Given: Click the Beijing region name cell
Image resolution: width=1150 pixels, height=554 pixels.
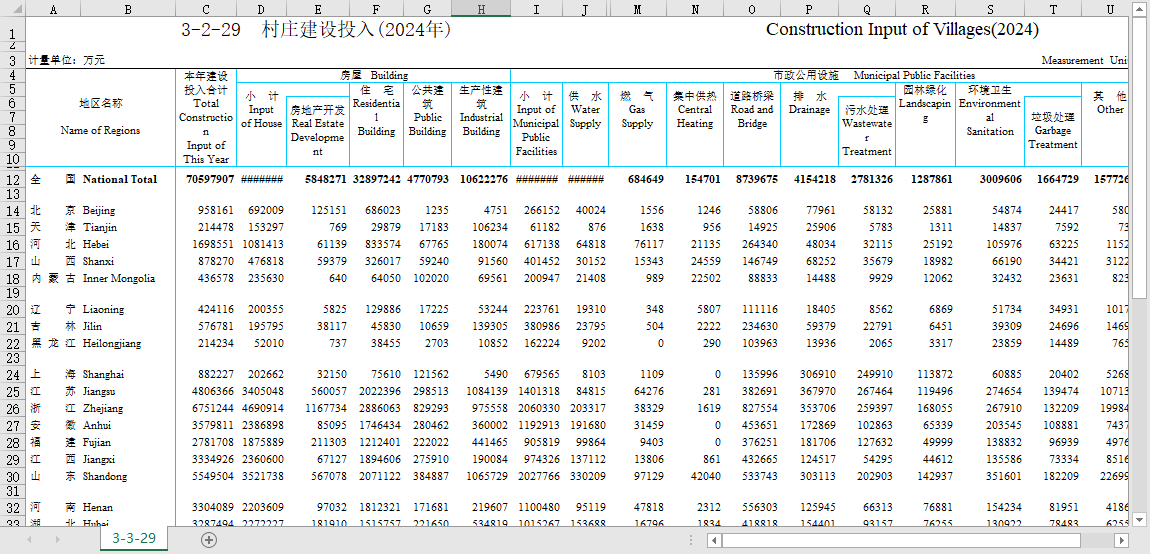Looking at the screenshot, I should (x=99, y=211).
